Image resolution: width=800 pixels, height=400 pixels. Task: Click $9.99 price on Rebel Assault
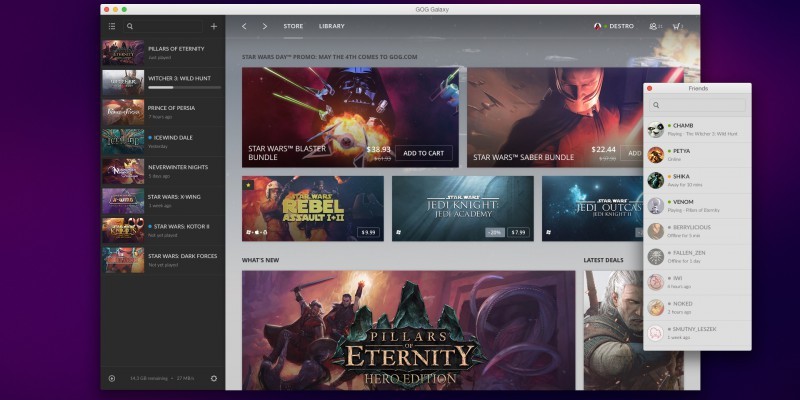368,233
